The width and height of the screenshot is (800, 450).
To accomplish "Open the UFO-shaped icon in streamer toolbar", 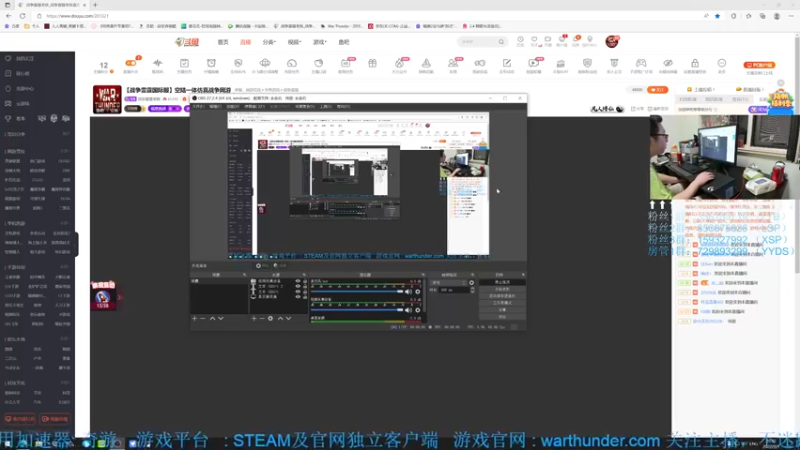I will pos(265,63).
